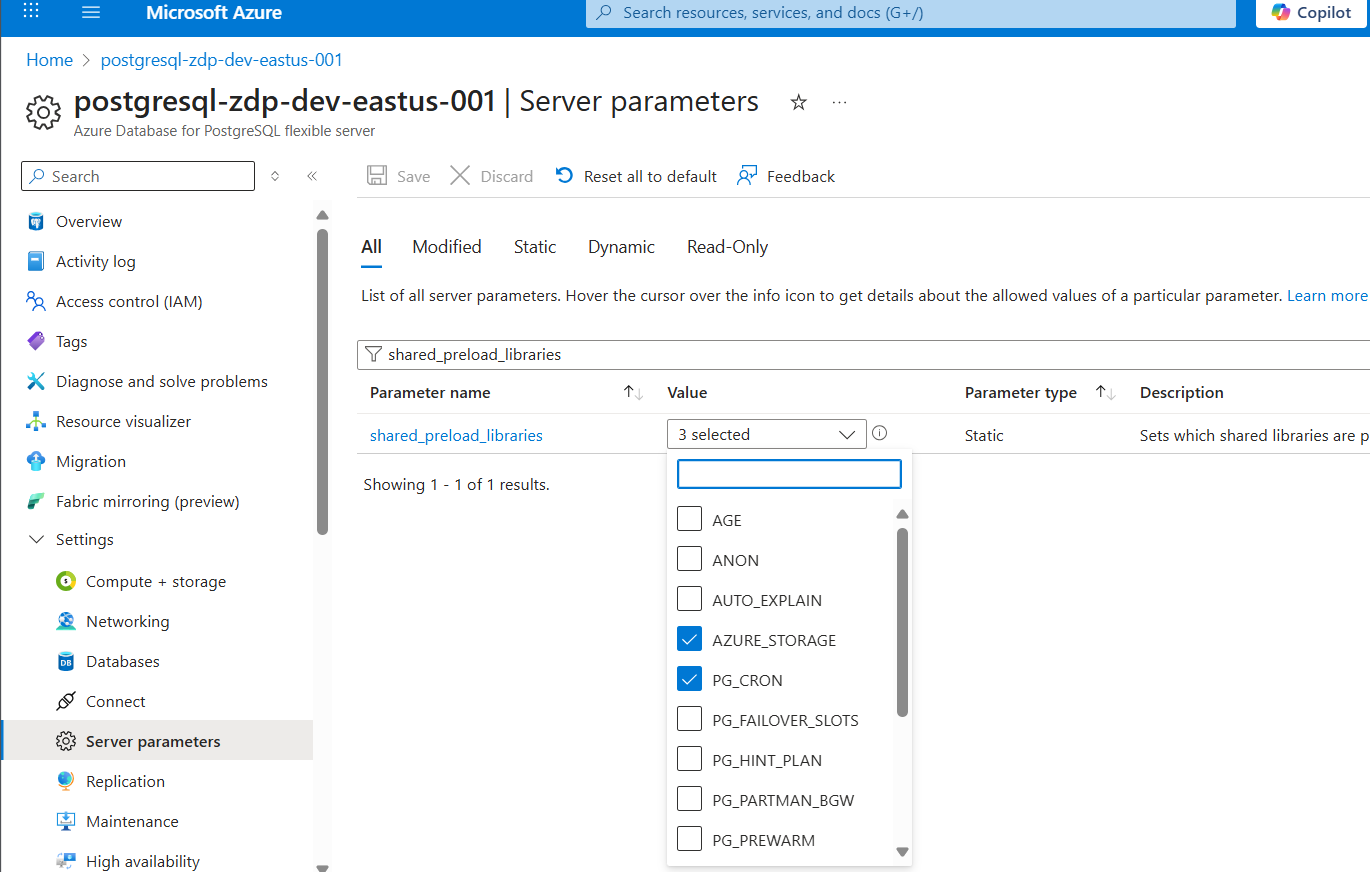Click the sidebar Search field
The height and width of the screenshot is (872, 1370).
[x=138, y=176]
